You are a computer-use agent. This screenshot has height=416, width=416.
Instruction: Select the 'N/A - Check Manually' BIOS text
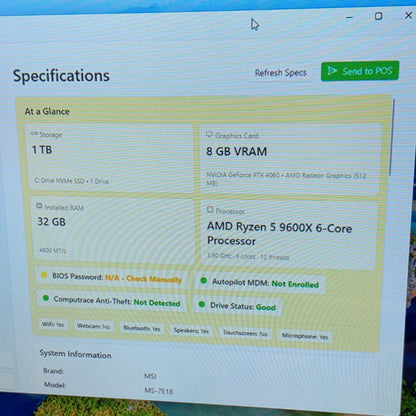[x=143, y=279]
